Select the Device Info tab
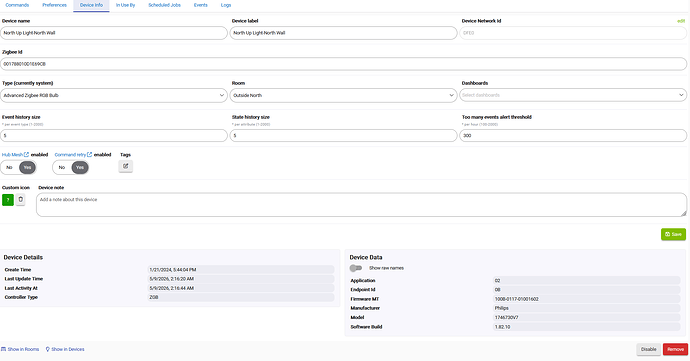The width and height of the screenshot is (690, 361). pyautogui.click(x=91, y=5)
